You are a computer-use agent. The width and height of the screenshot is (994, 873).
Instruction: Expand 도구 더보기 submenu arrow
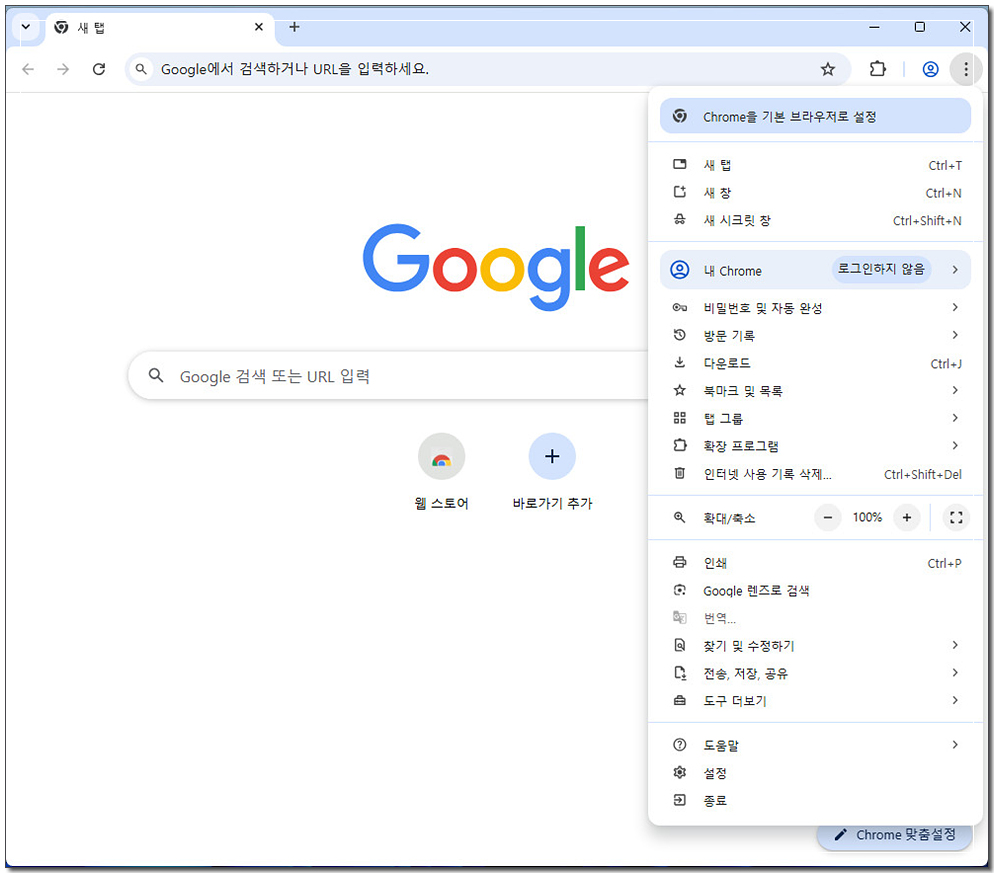coord(955,700)
